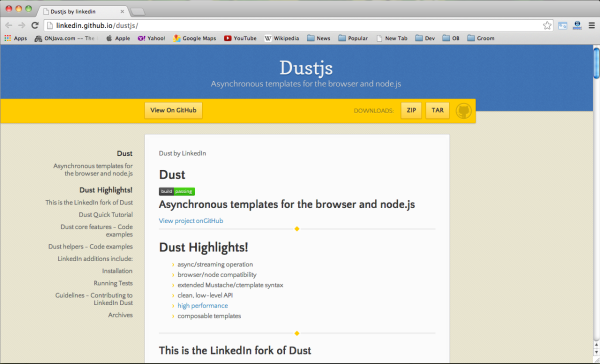Jump to Installation section in sidebar
Screen dimensions: 600x364
(x=117, y=271)
